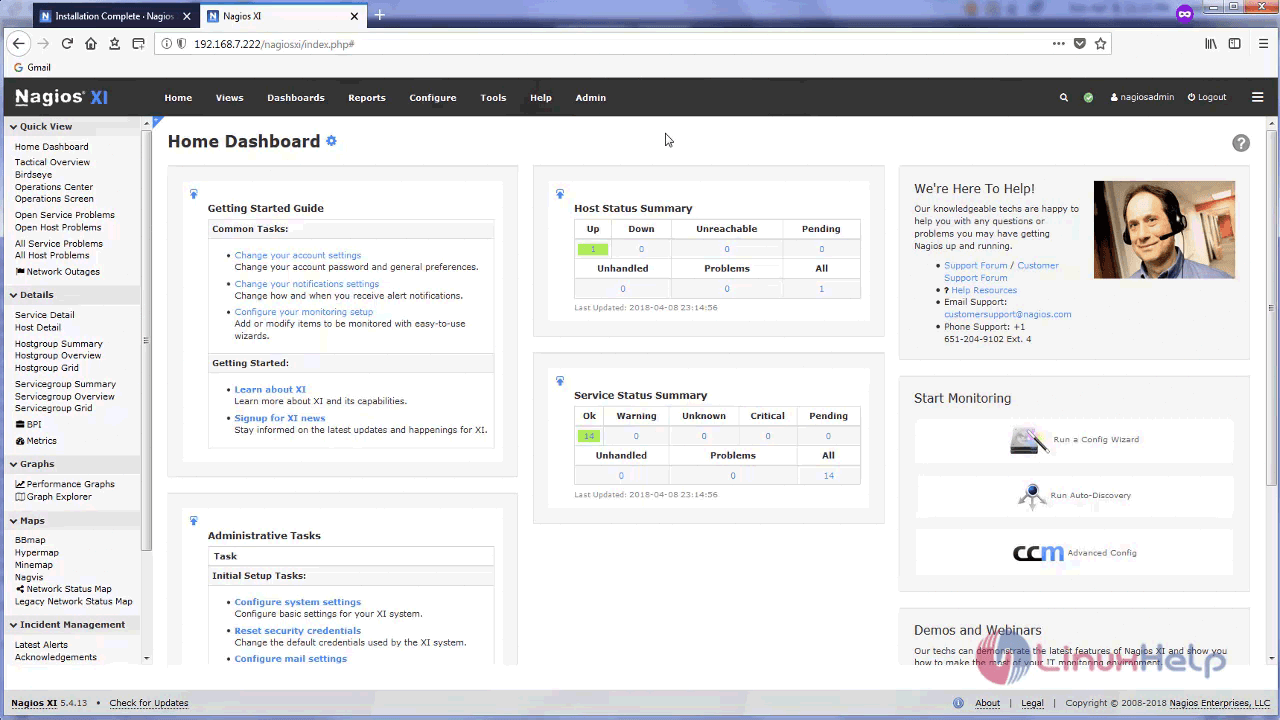Screen dimensions: 1280x720
Task: Open Network Outages in sidebar
Action: click(58, 272)
